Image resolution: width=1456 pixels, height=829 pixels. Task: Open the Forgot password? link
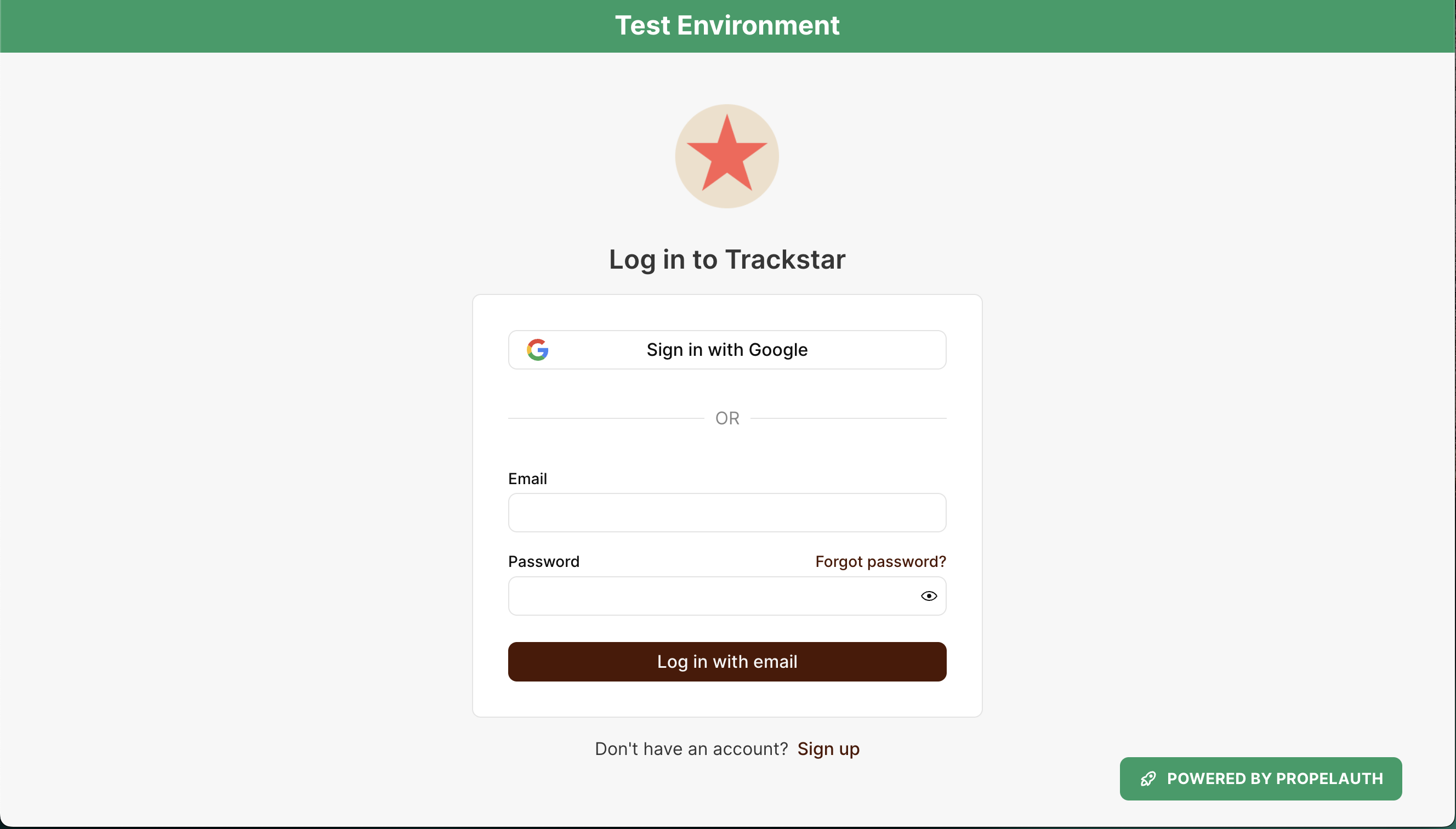point(880,561)
